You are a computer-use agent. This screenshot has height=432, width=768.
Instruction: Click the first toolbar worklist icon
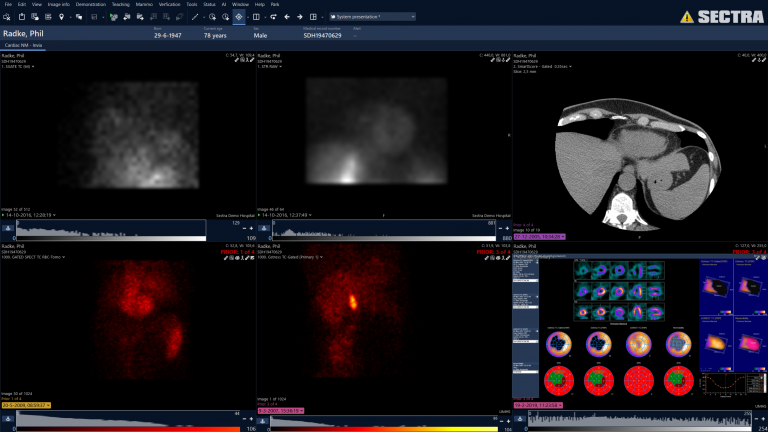coord(8,17)
